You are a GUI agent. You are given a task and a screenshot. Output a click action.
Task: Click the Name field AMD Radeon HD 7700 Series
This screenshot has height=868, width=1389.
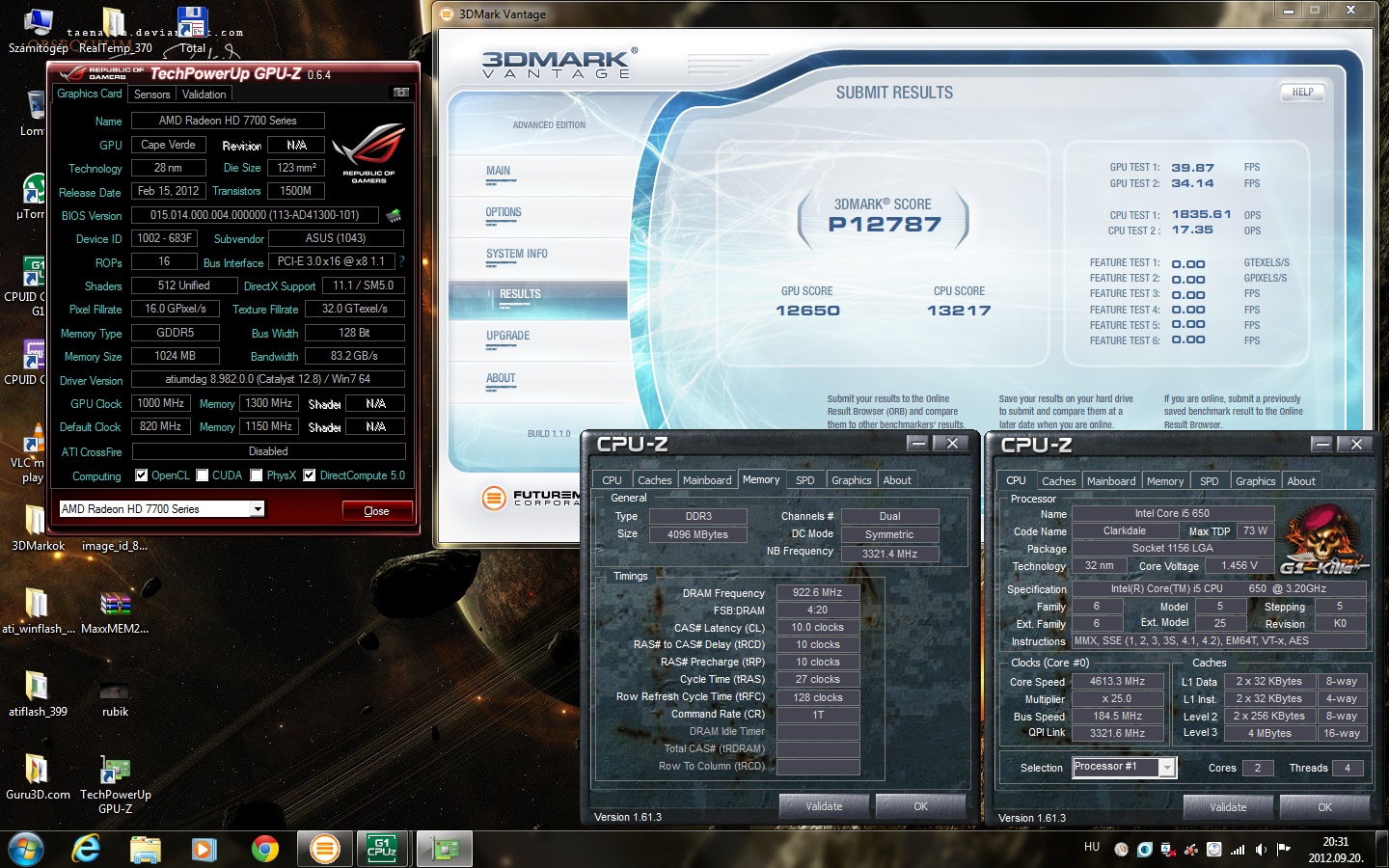pos(228,121)
